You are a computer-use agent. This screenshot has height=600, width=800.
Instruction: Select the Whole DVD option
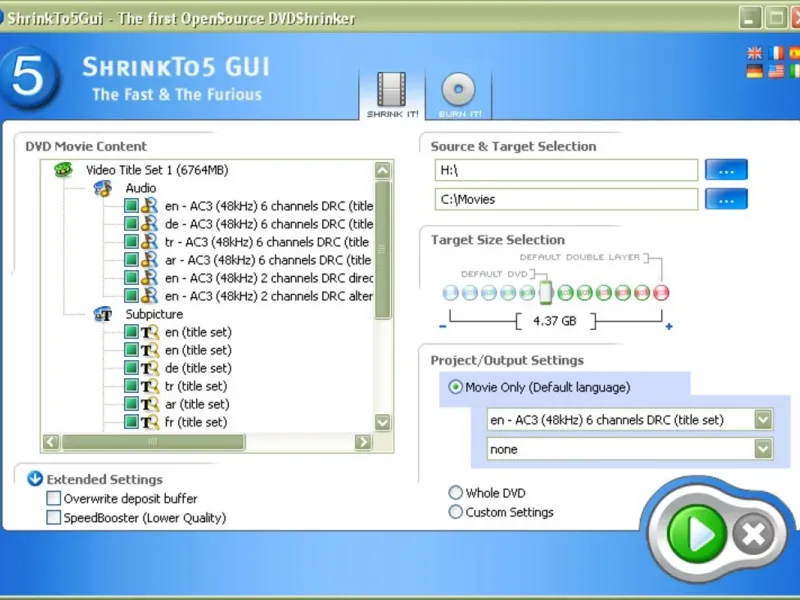pyautogui.click(x=487, y=493)
